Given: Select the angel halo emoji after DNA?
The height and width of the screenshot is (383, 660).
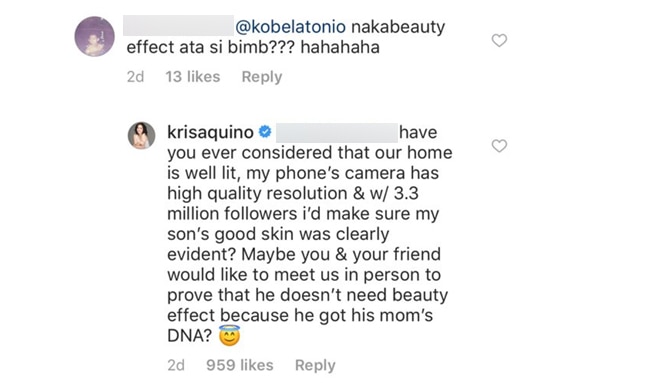Looking at the screenshot, I should coord(229,335).
